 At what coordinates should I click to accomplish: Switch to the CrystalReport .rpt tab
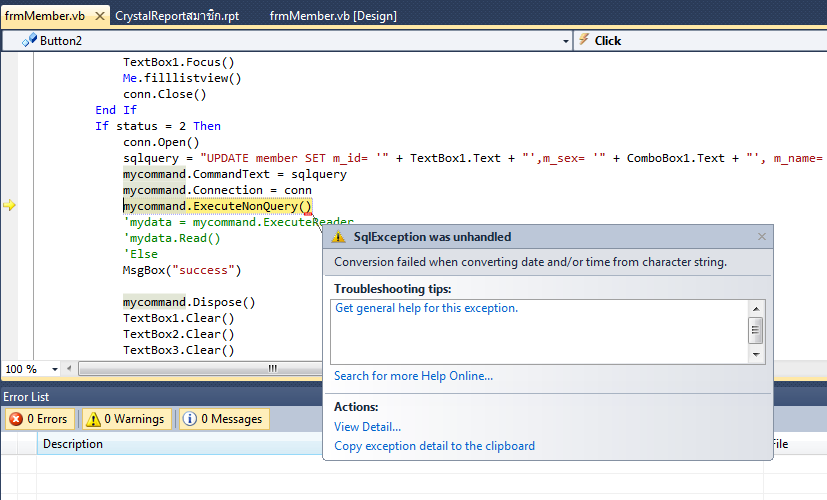pos(175,16)
